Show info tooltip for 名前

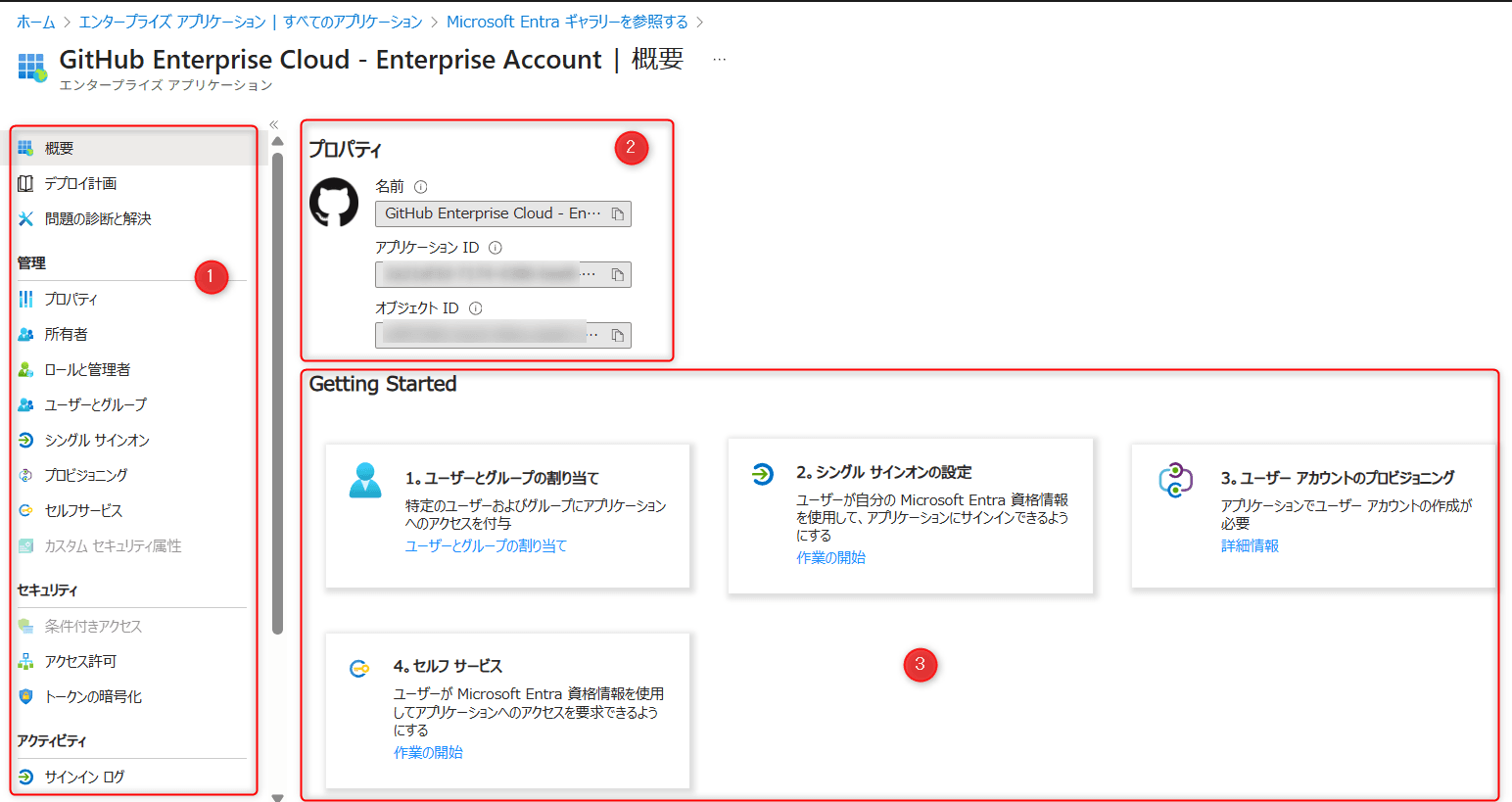click(420, 186)
